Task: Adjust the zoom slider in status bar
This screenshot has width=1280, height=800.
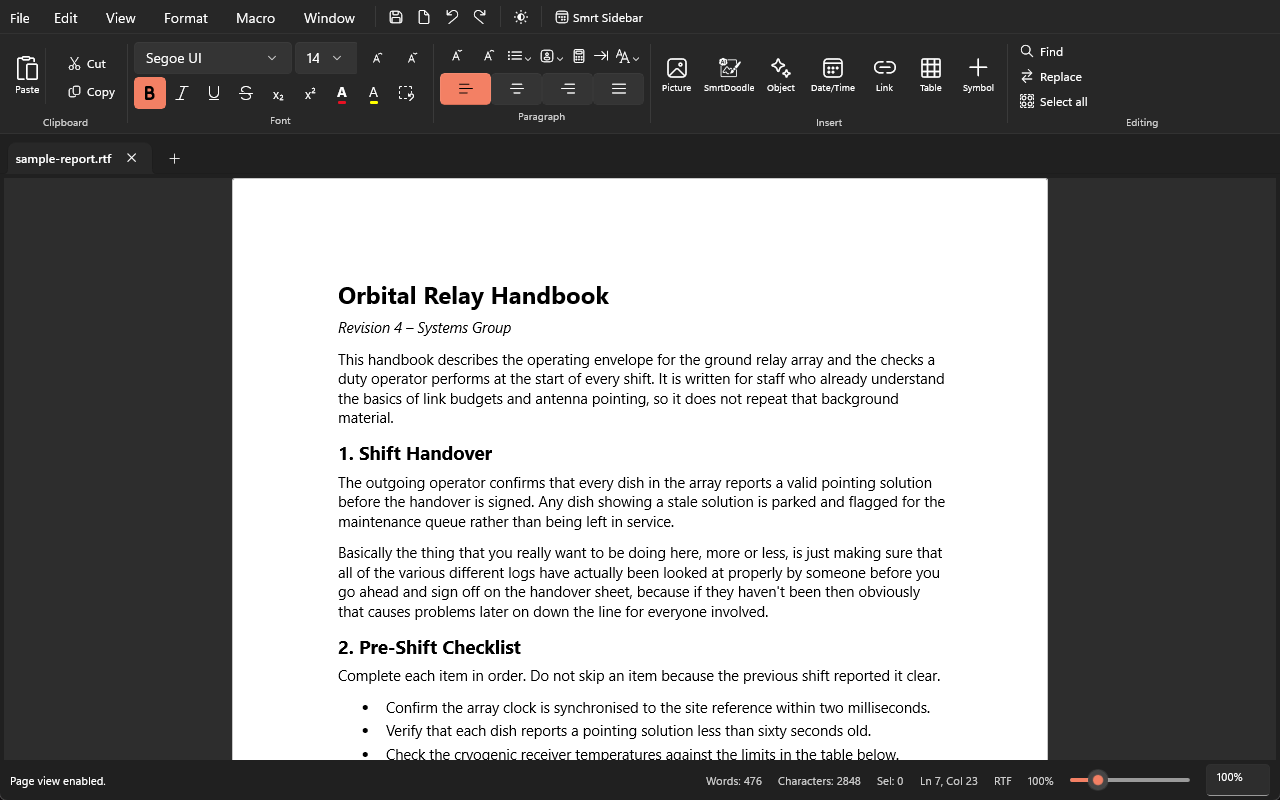Action: point(1130,780)
